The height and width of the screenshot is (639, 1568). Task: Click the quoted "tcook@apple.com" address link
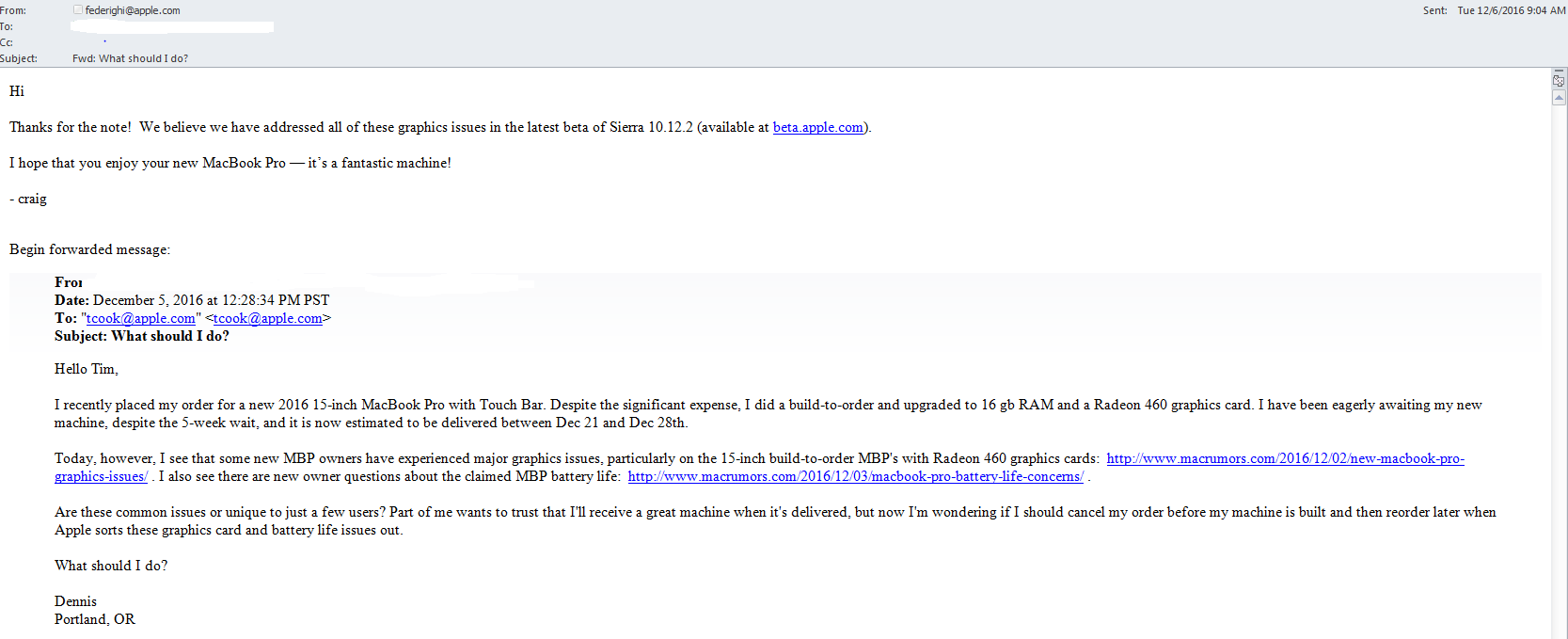pyautogui.click(x=141, y=318)
